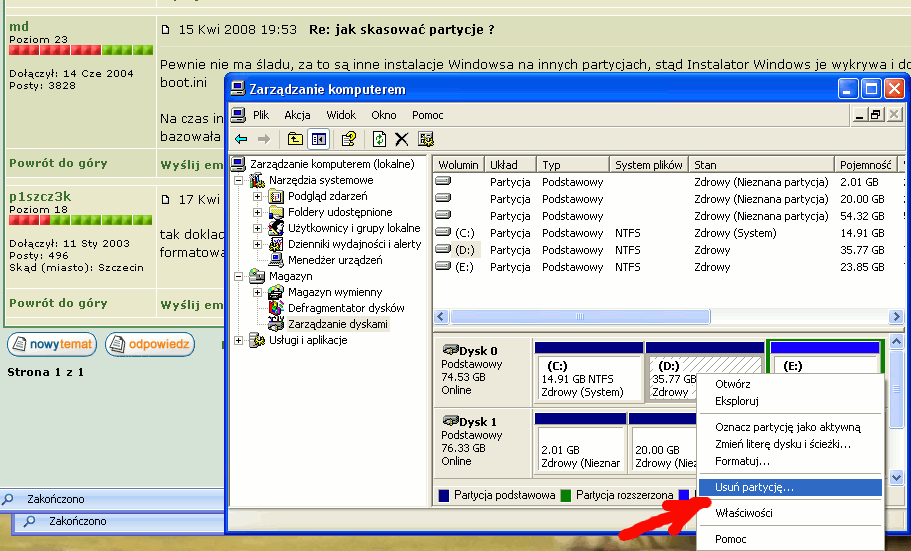
Task: Expand the Magazyn wymienny tree node
Action: tap(257, 292)
